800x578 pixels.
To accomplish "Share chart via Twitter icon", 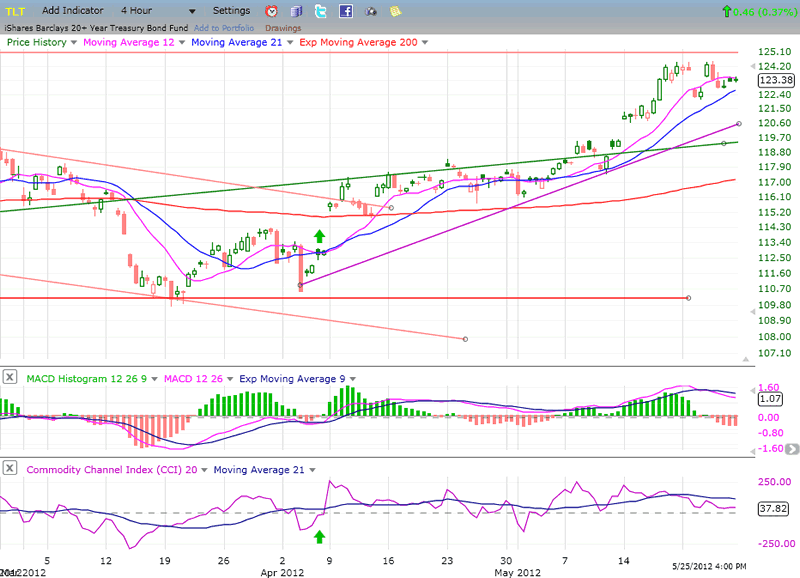I will click(x=321, y=11).
